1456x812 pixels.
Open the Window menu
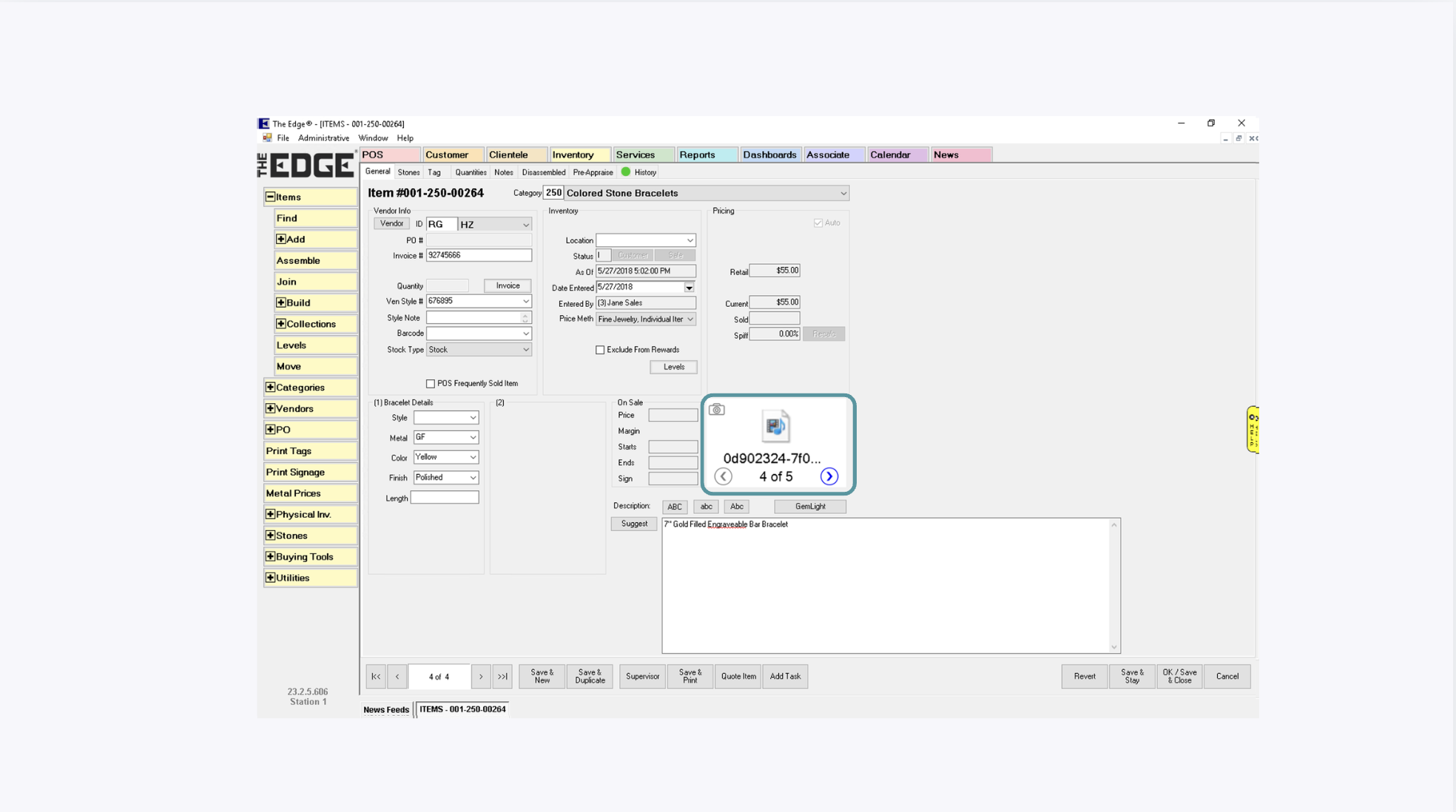click(x=373, y=138)
